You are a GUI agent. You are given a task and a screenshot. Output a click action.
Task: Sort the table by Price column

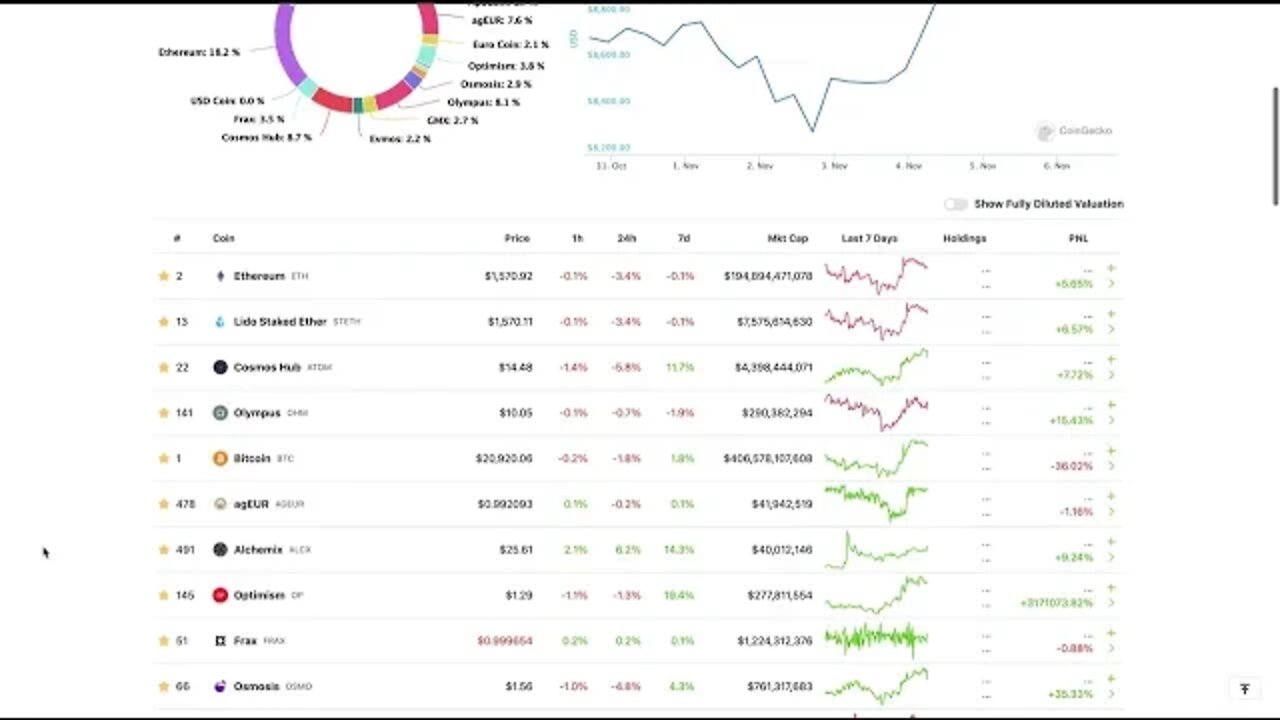(517, 239)
